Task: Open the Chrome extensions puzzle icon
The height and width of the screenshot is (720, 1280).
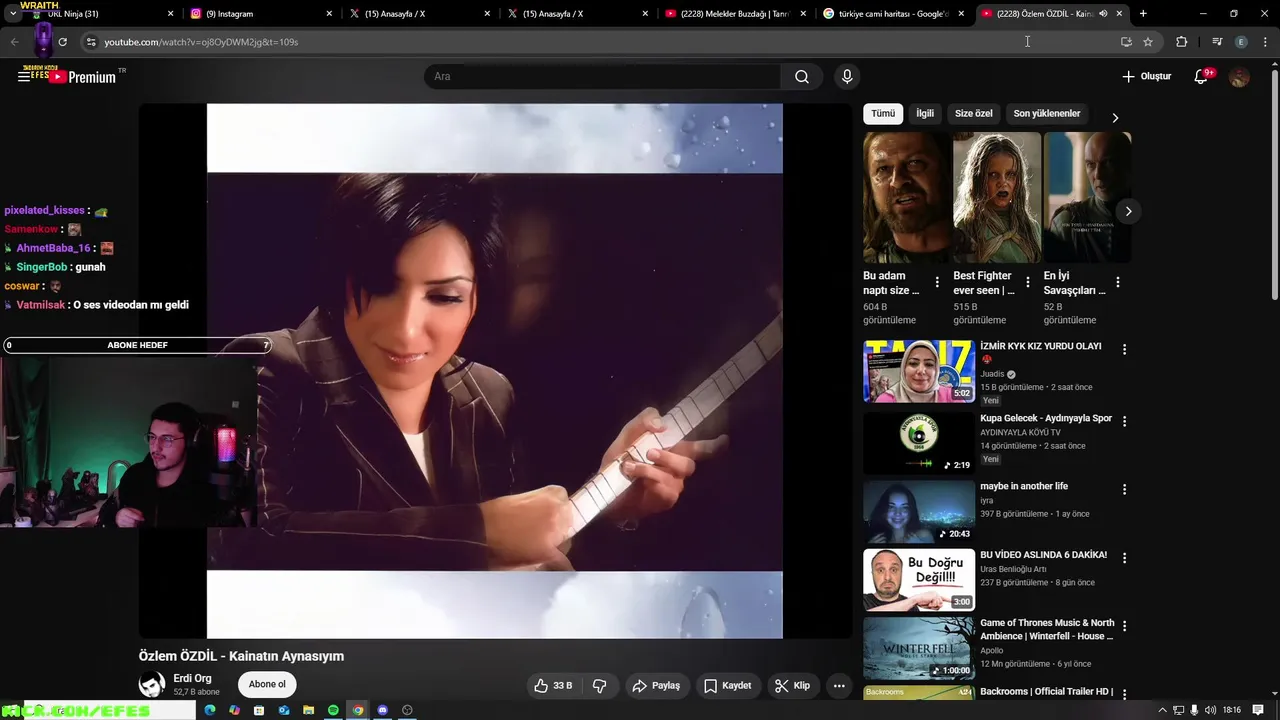Action: point(1182,42)
